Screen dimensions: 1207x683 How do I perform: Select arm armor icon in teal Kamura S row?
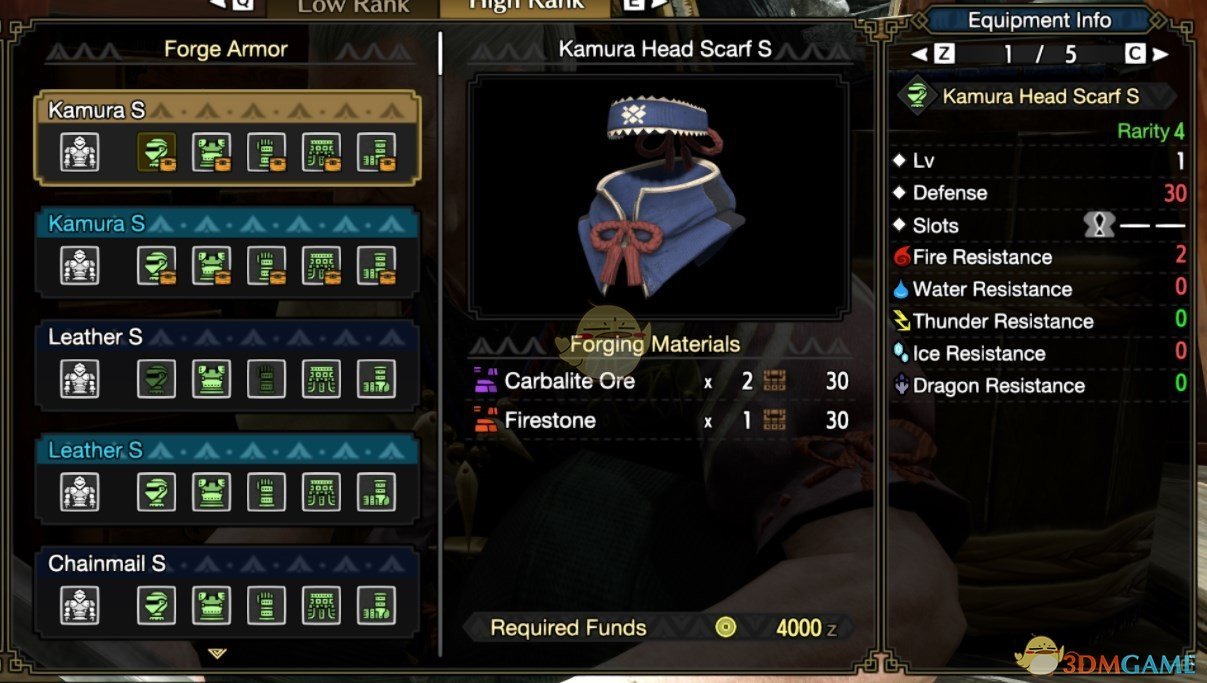point(266,266)
